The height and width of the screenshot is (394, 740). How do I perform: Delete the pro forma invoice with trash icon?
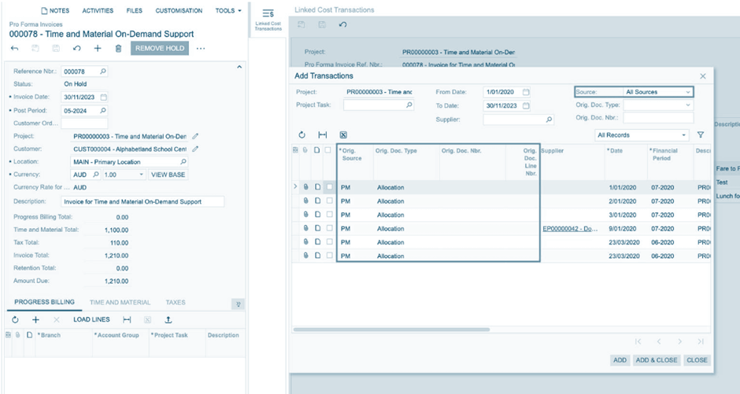tap(118, 48)
